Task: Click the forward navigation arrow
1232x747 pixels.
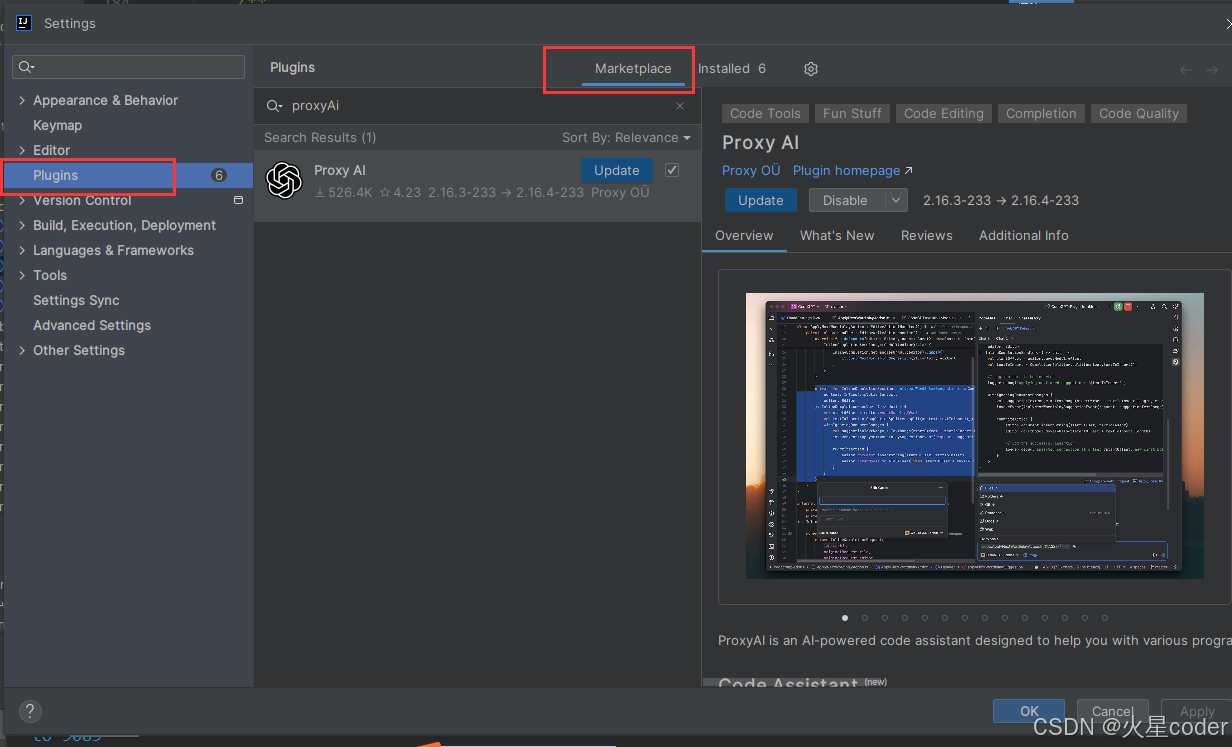Action: pos(1213,68)
